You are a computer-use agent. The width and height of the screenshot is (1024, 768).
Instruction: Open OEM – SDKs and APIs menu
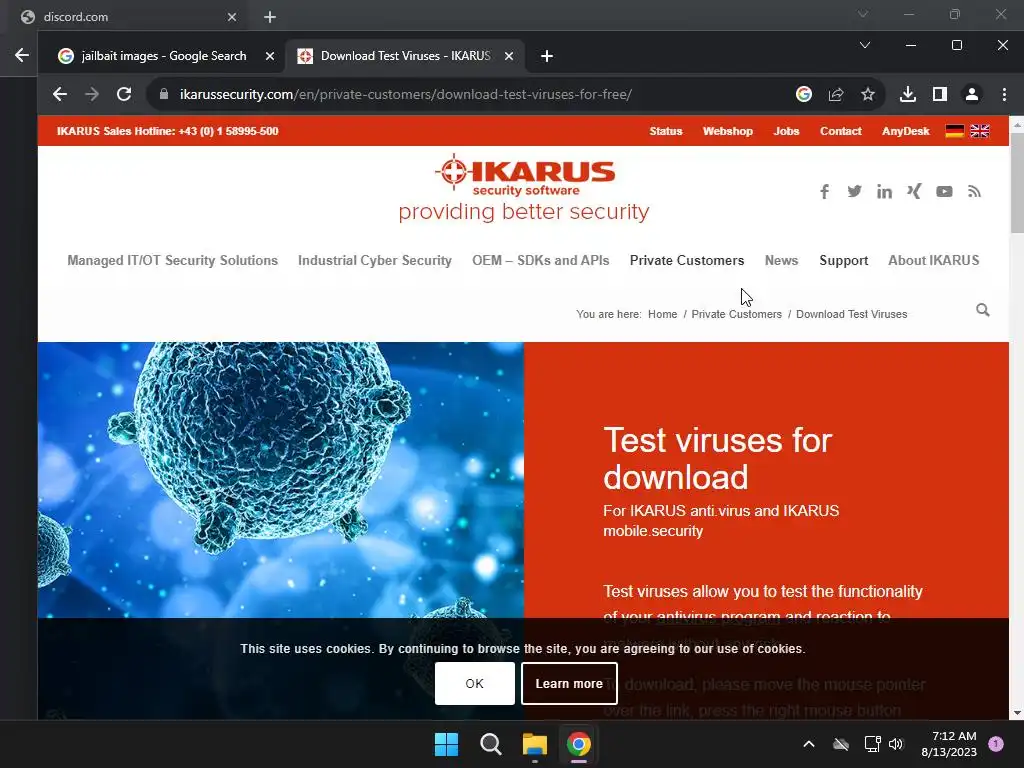(541, 260)
